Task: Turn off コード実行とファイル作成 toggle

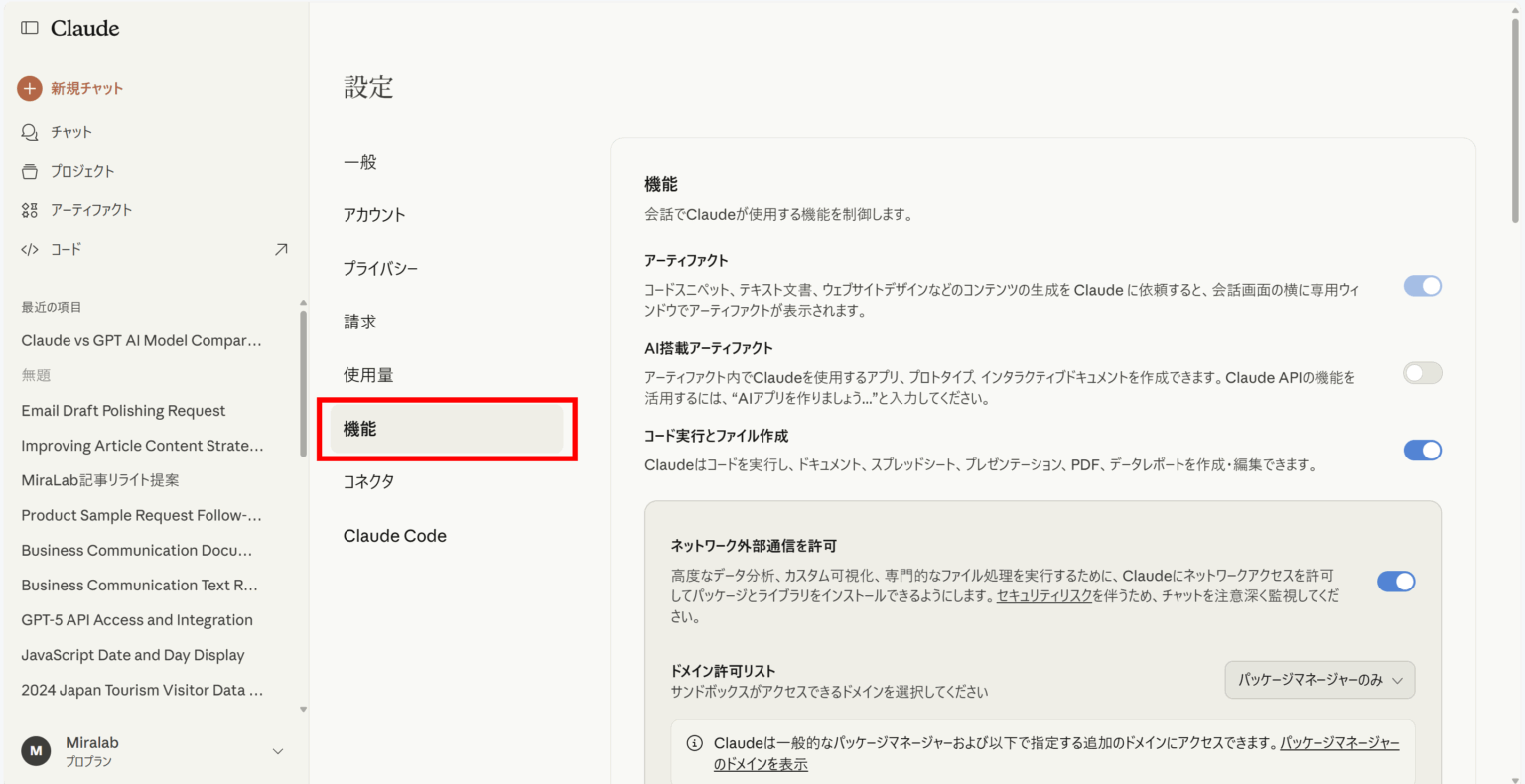Action: [1422, 451]
